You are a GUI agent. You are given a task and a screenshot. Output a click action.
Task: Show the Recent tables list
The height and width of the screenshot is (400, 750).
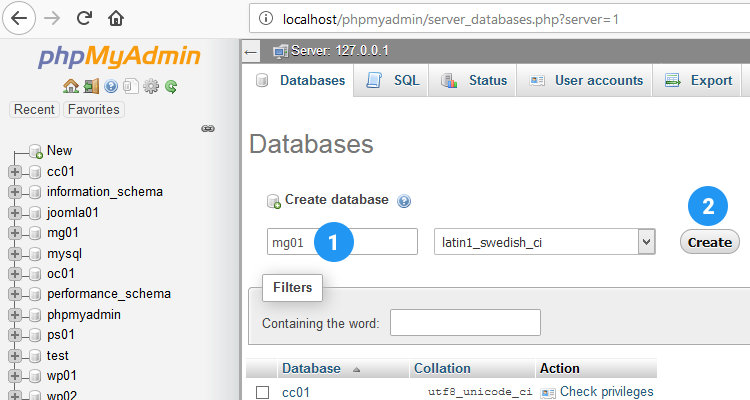tap(34, 110)
